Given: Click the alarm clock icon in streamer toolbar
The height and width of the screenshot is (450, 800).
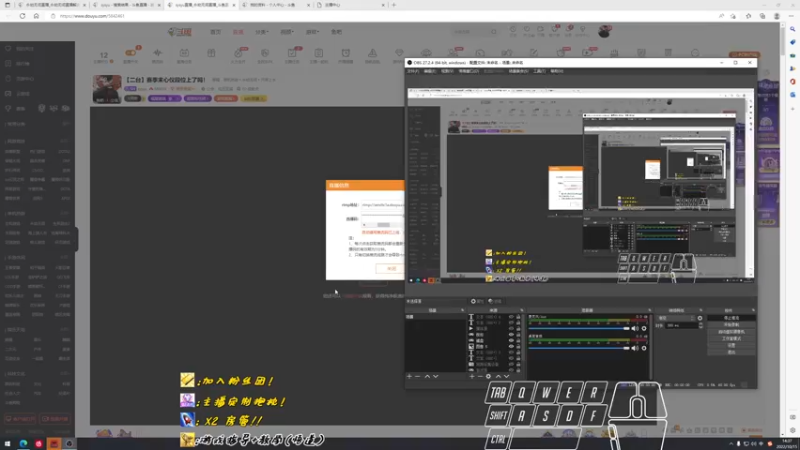Looking at the screenshot, I should [x=345, y=53].
